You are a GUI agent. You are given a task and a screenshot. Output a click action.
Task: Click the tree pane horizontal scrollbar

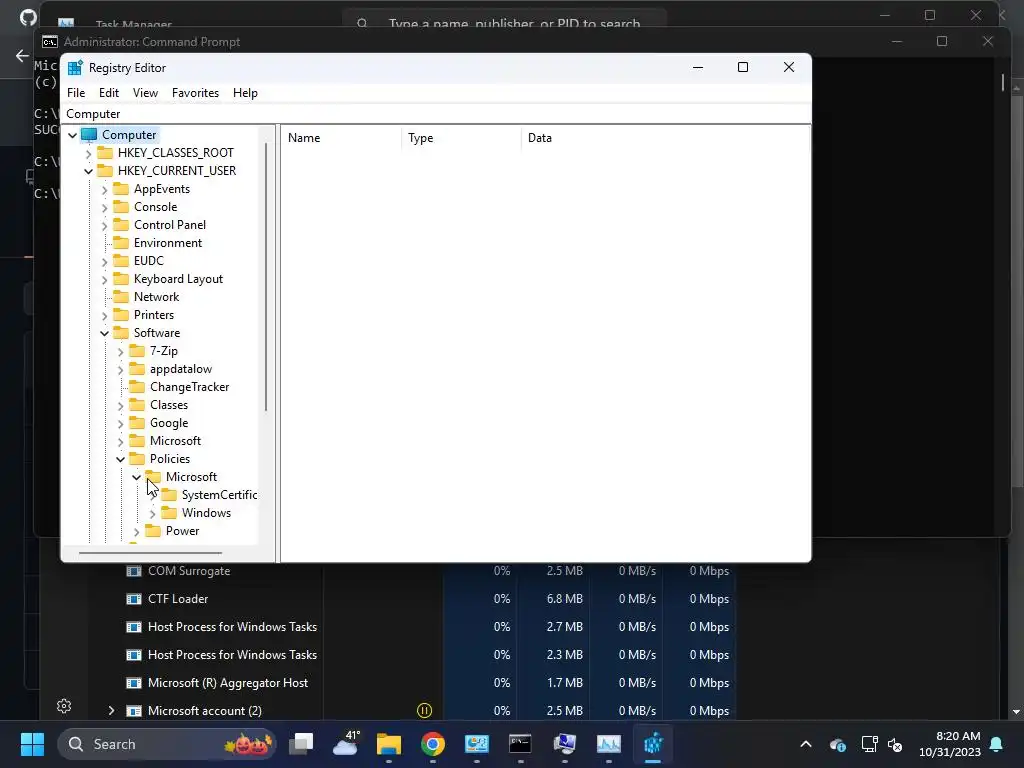pos(150,552)
